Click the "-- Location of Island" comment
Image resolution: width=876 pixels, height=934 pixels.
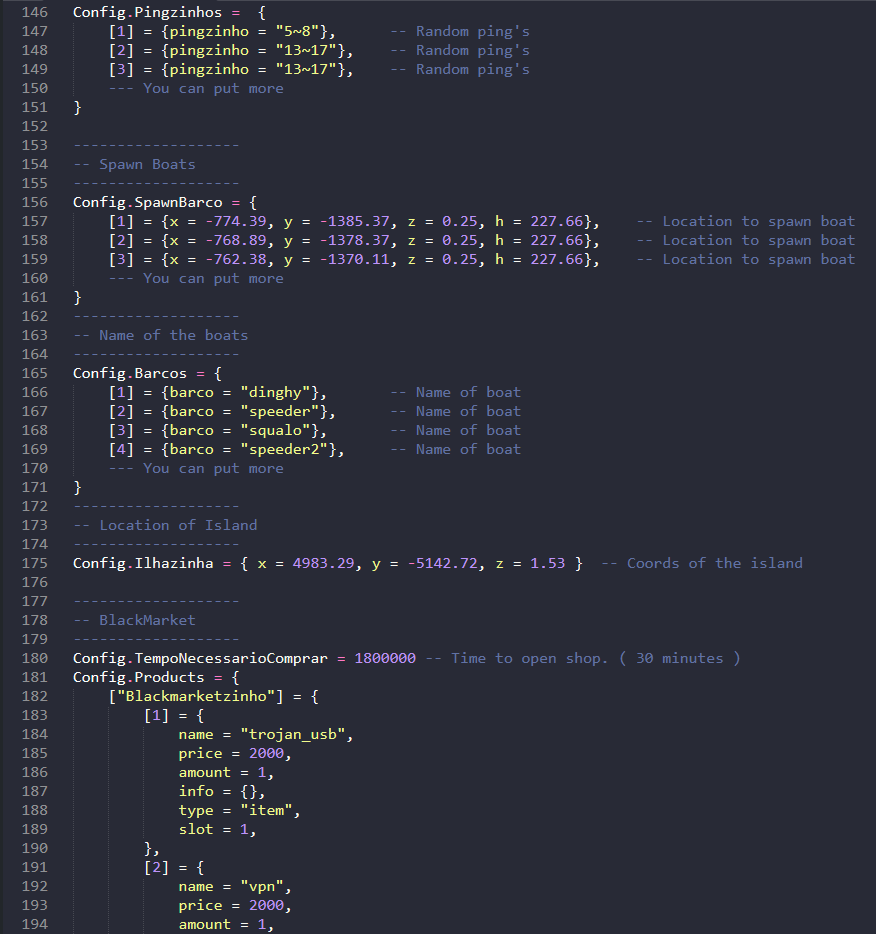[x=166, y=525]
